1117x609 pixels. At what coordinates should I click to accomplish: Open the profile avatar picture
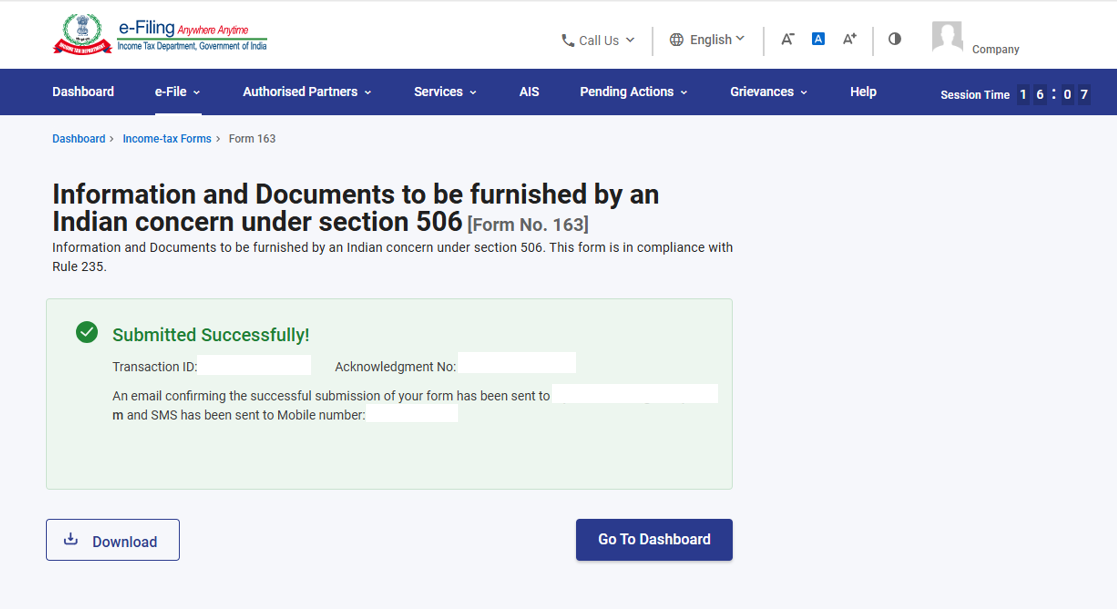[x=947, y=36]
